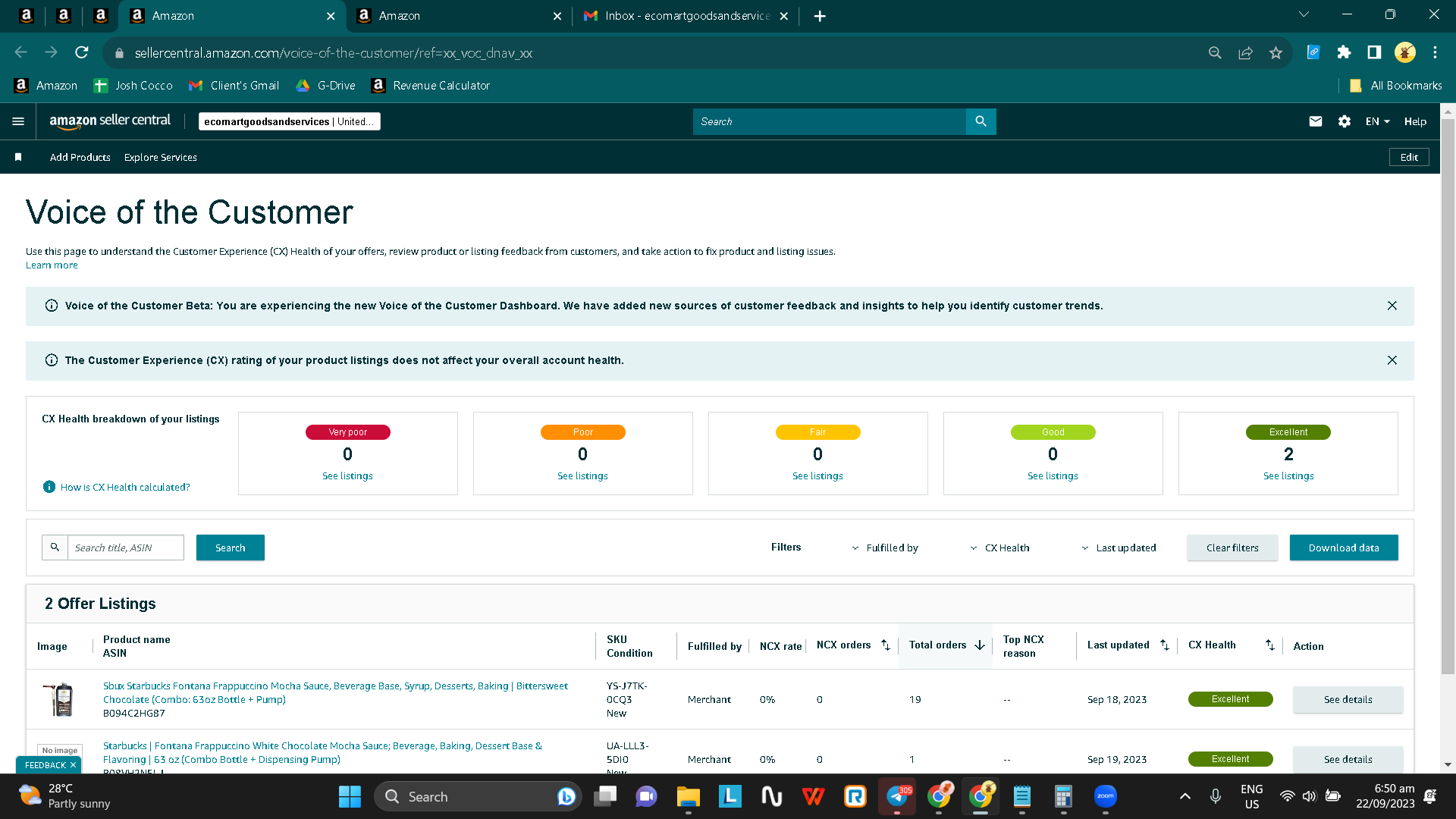Open the Notepad app in the taskbar
The image size is (1456, 819).
tap(1022, 796)
